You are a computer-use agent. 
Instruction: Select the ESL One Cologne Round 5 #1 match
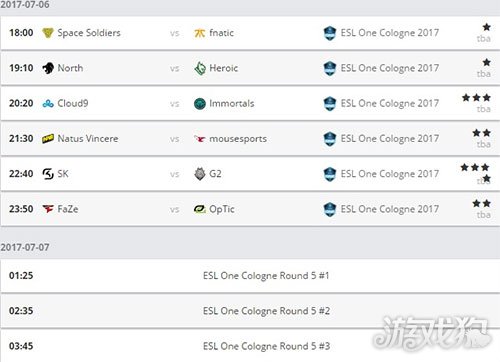pos(266,276)
